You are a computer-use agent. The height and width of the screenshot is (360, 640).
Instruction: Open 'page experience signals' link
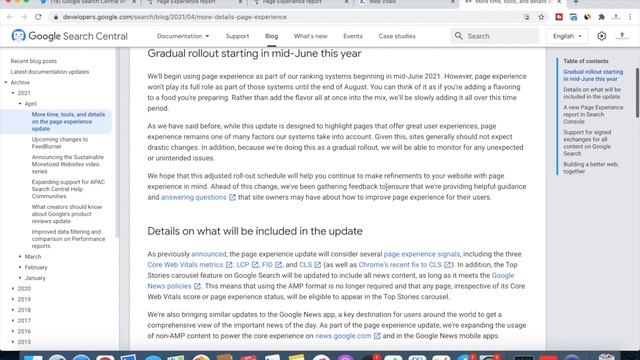pos(422,254)
